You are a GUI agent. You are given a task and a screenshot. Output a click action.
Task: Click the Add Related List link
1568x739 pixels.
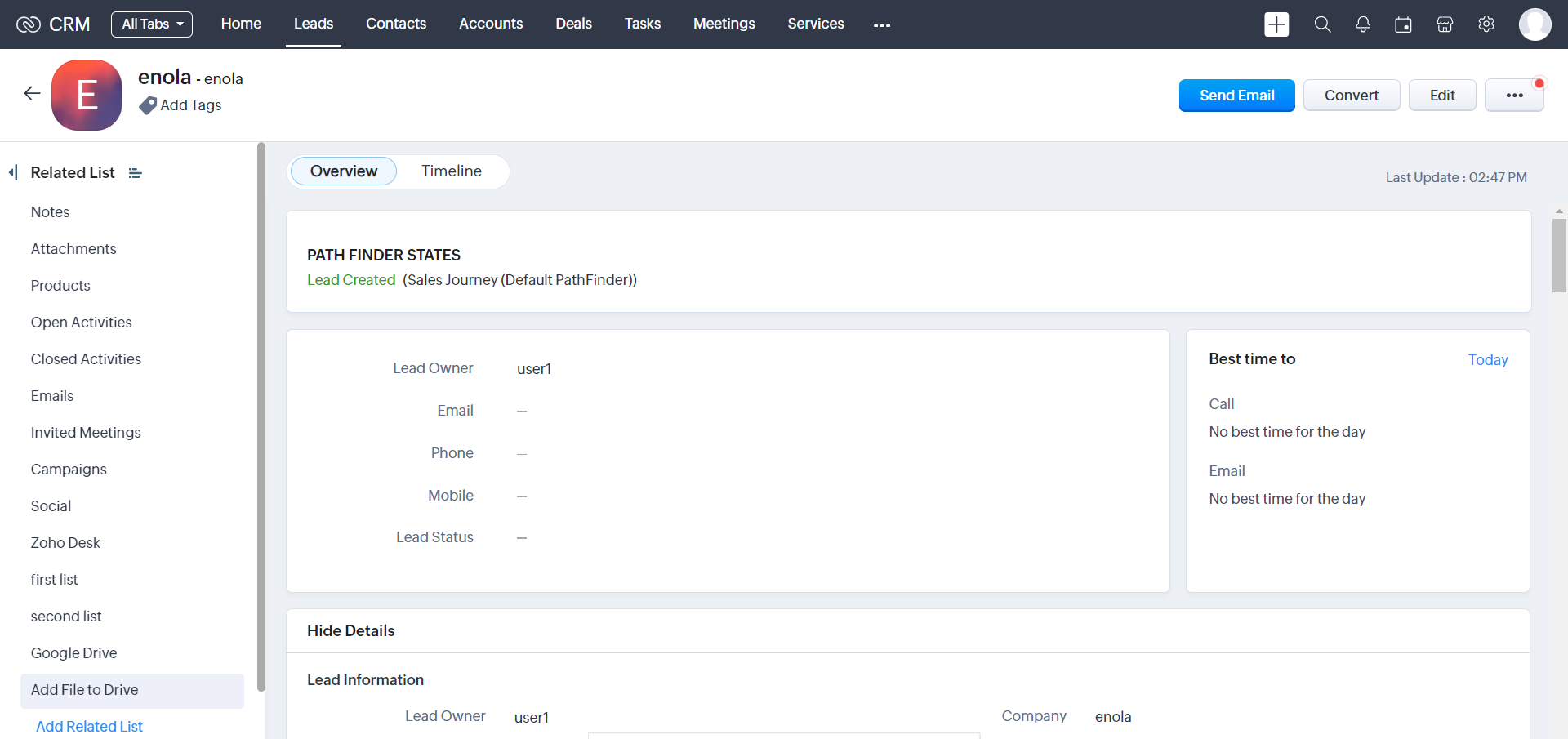tap(89, 726)
